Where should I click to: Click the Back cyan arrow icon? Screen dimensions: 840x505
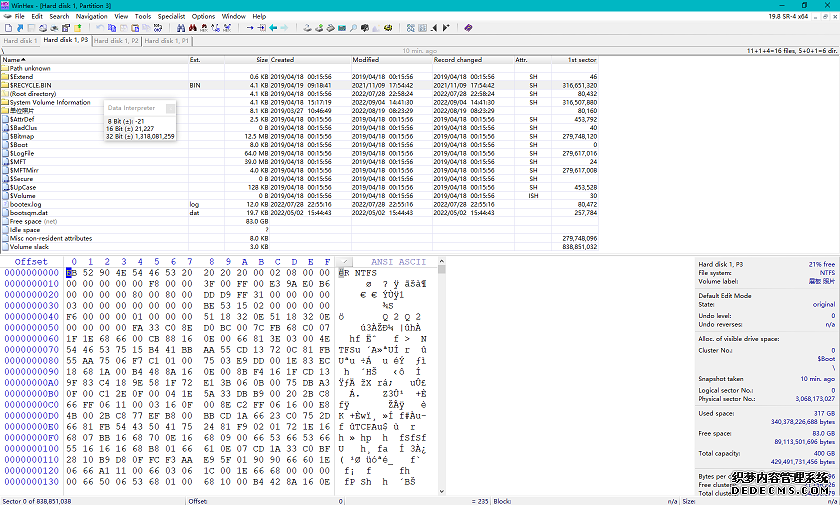(273, 28)
